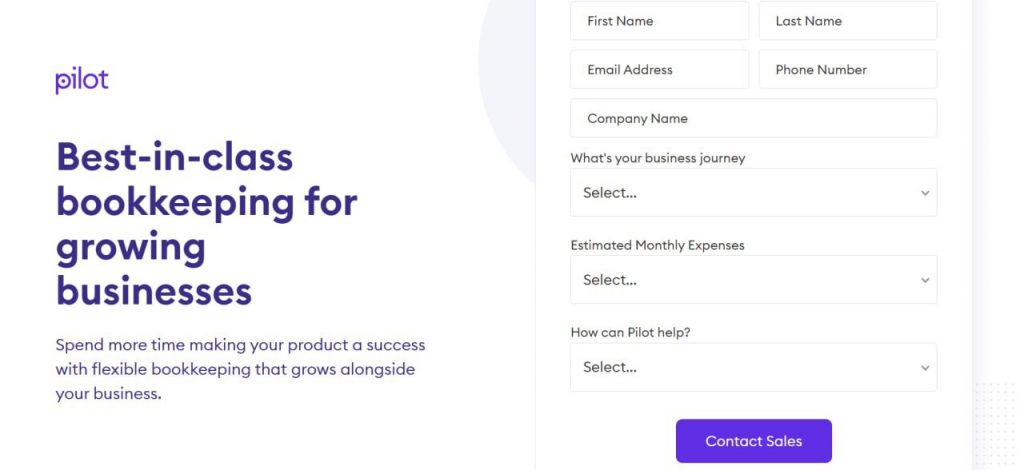Click the "How can Pilot help?" label
The height and width of the screenshot is (470, 1024).
point(630,332)
